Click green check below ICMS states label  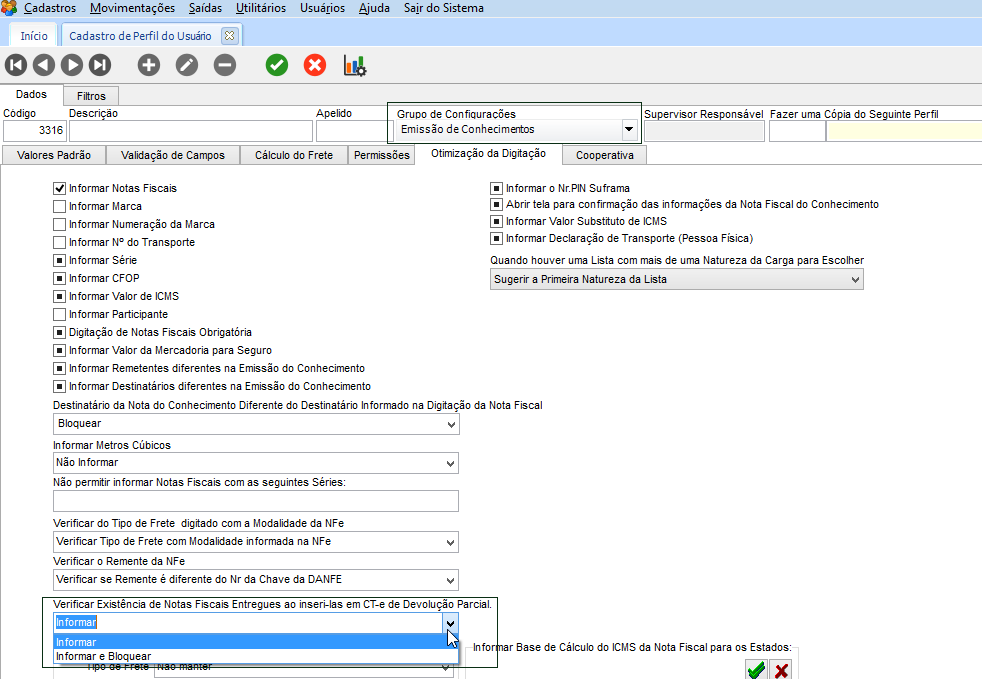756,670
